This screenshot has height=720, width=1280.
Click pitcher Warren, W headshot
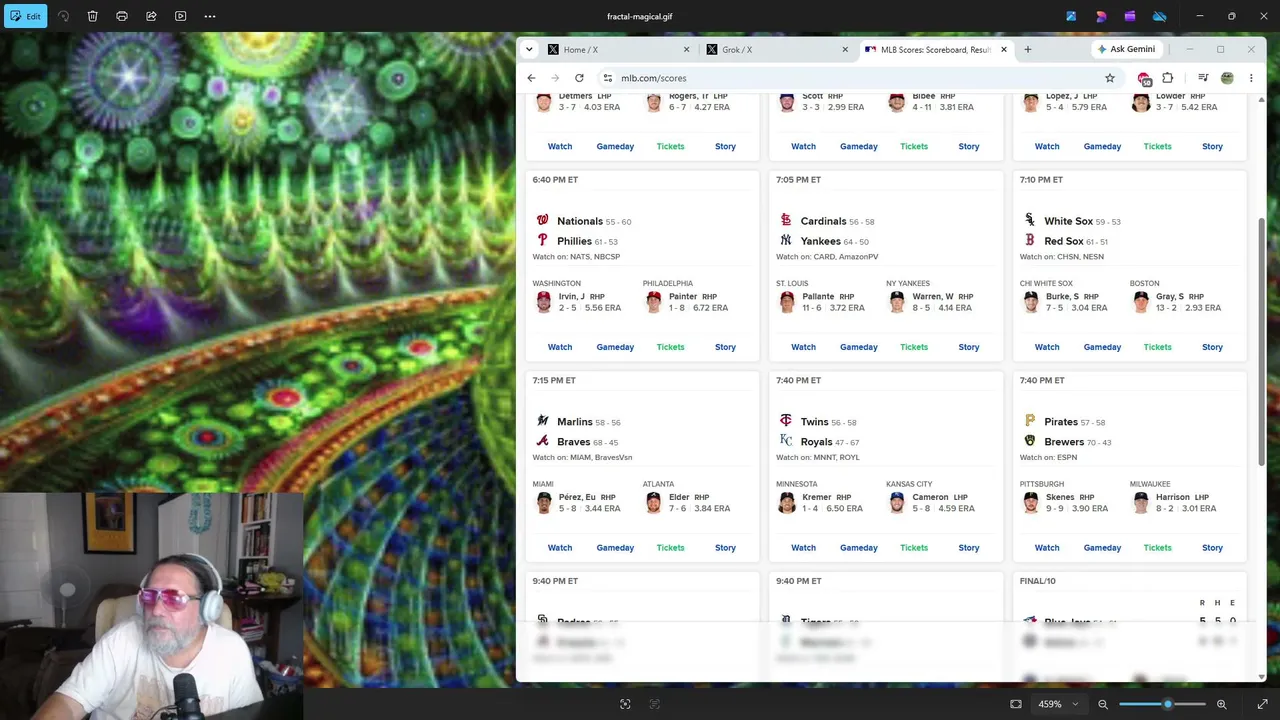tap(897, 302)
